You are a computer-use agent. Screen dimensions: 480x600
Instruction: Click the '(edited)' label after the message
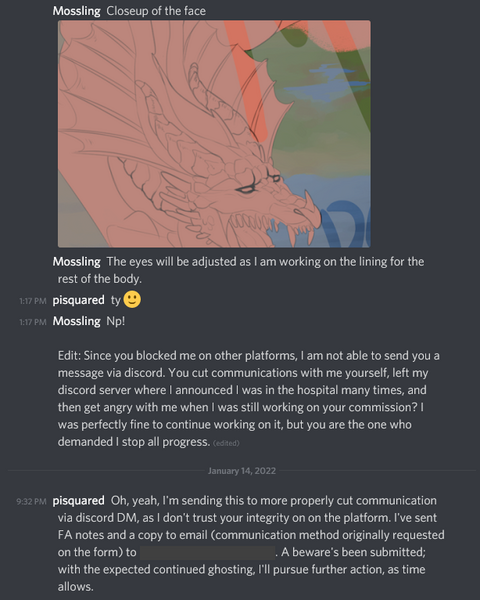pos(226,443)
